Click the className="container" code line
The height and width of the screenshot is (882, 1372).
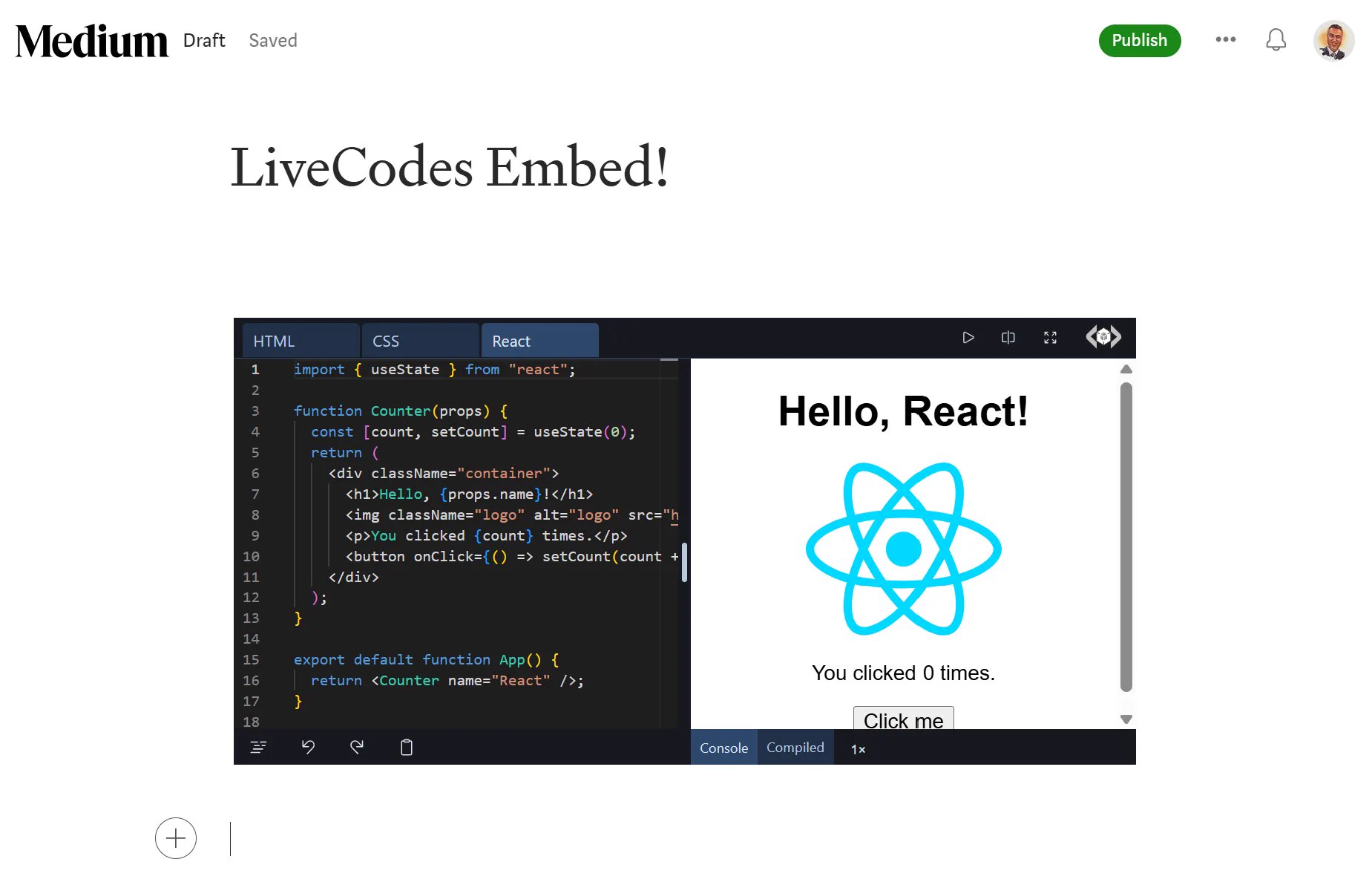pyautogui.click(x=444, y=473)
